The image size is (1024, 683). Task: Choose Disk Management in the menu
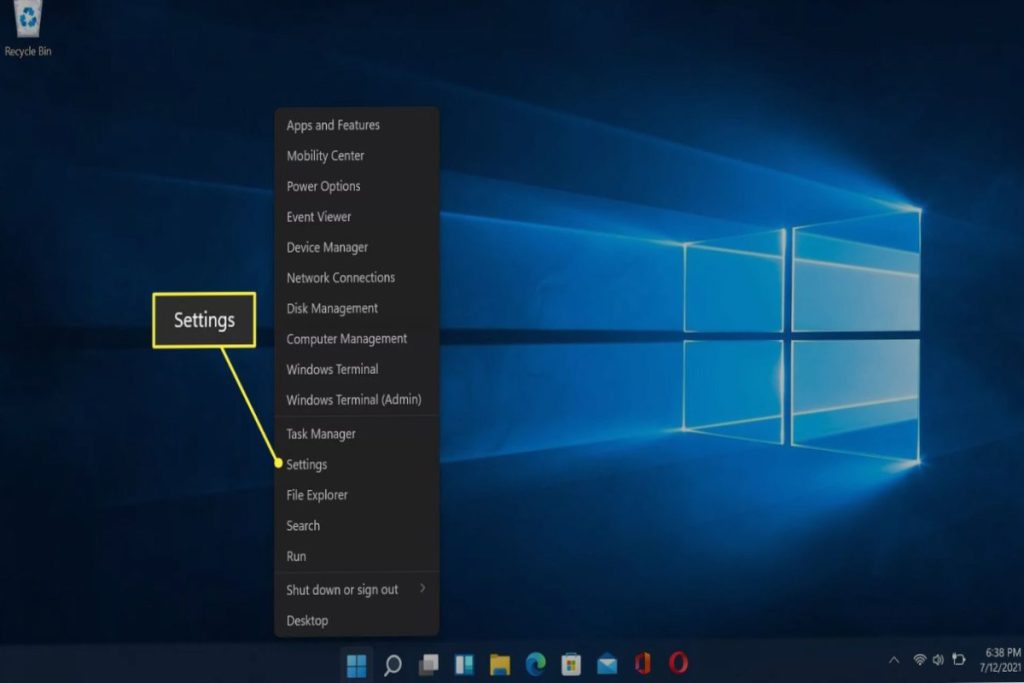click(x=357, y=309)
